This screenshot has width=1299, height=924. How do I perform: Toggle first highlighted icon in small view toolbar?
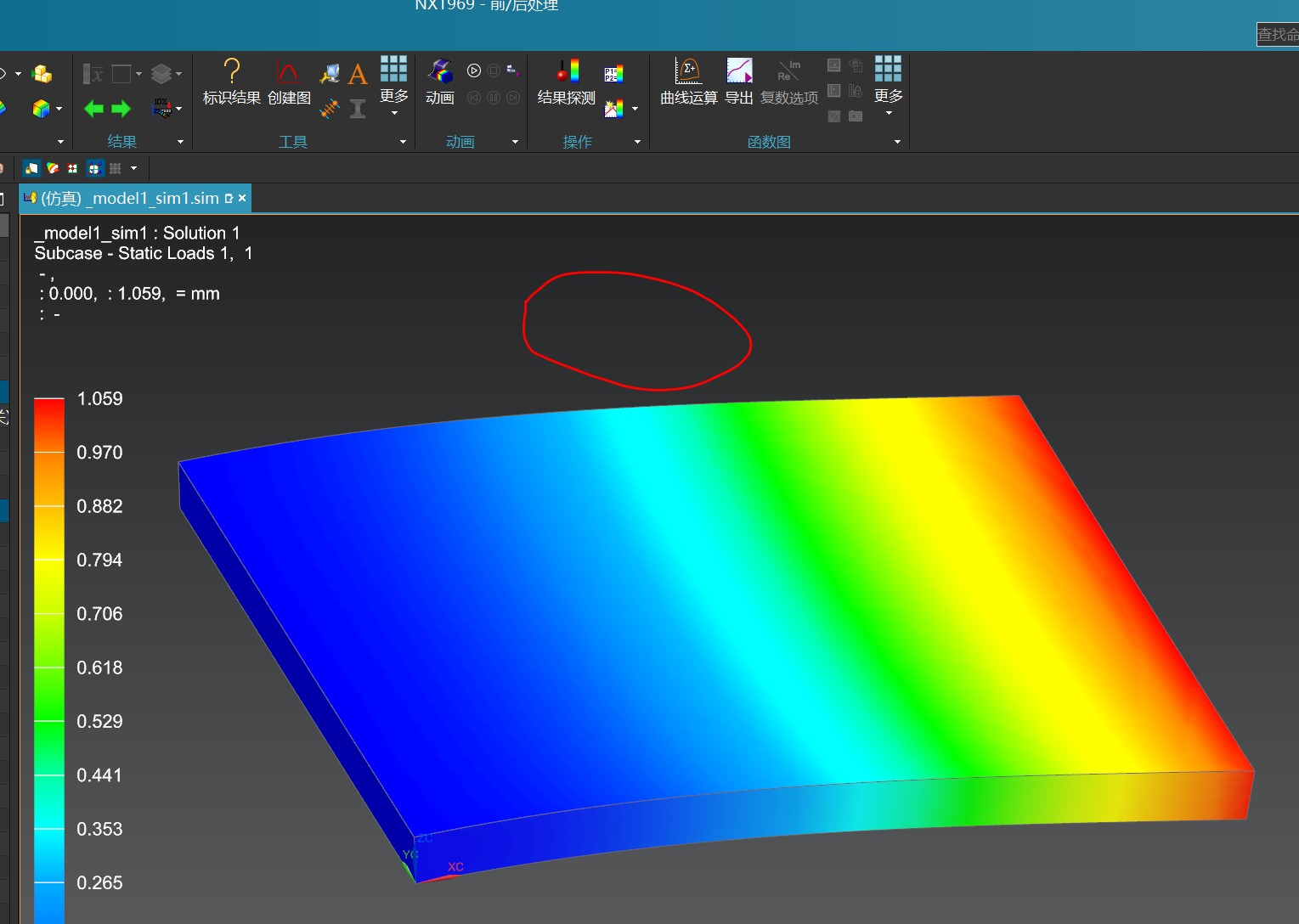(31, 168)
